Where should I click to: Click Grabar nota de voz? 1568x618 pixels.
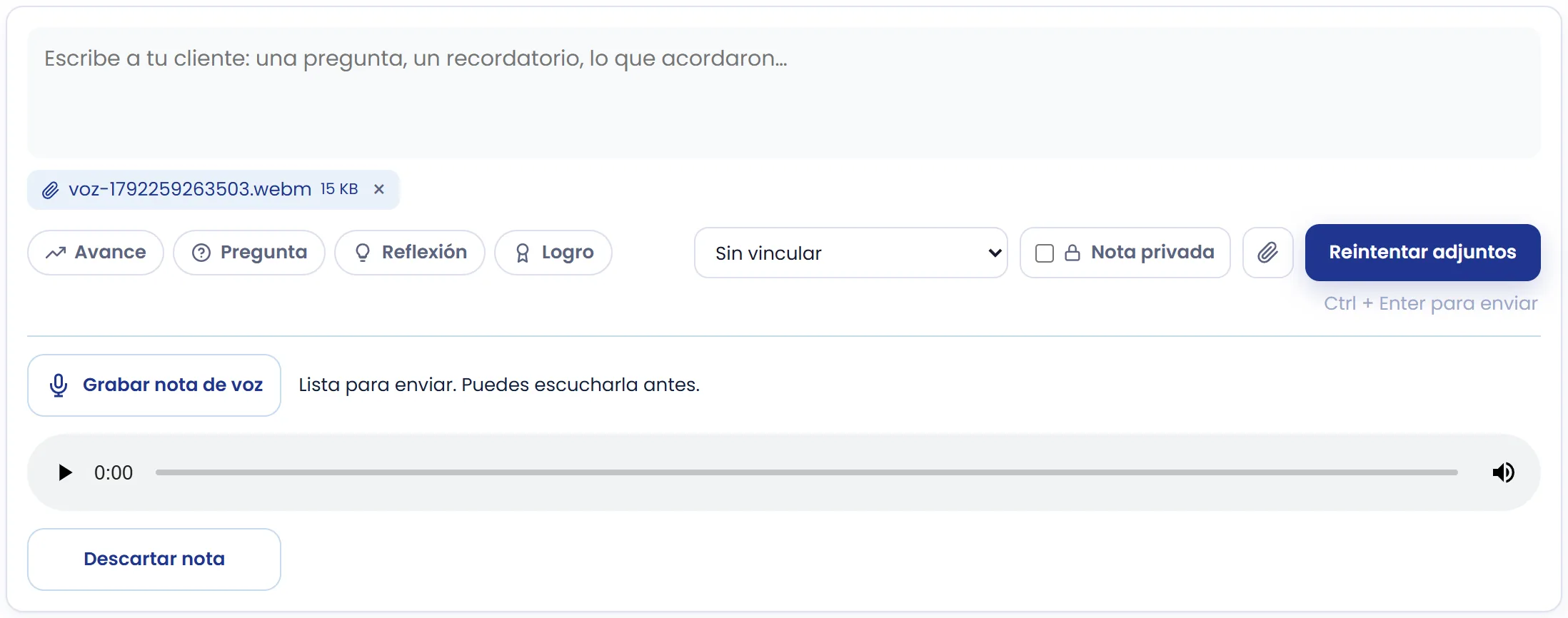[x=154, y=385]
